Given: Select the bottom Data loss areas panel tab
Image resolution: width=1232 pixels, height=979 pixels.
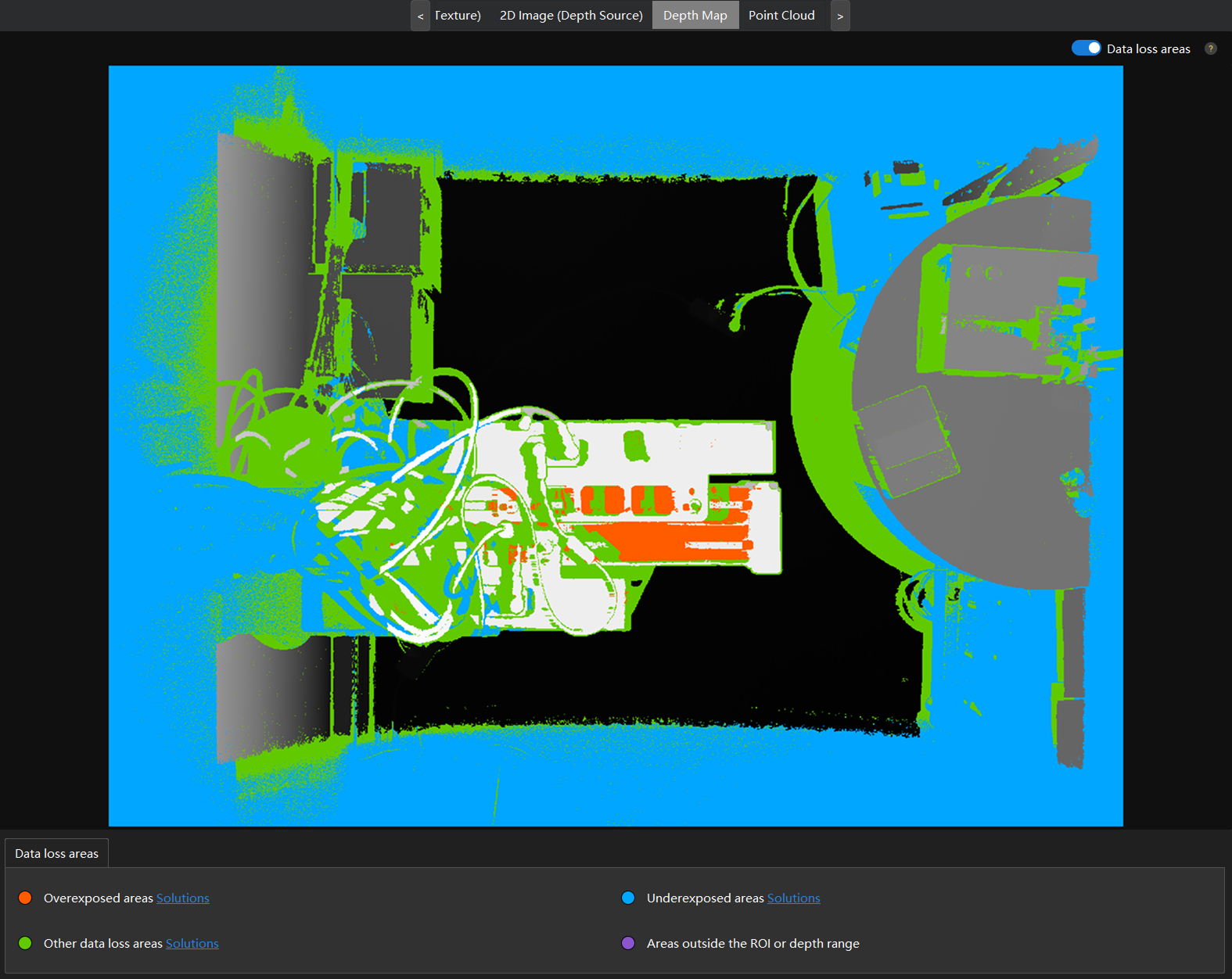Looking at the screenshot, I should click(56, 853).
